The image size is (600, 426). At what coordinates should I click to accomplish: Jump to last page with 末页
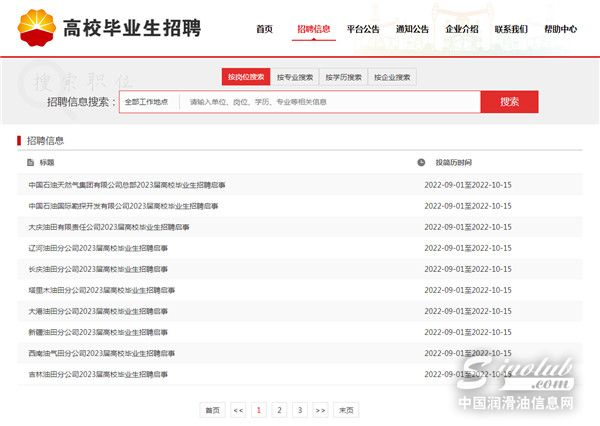[x=346, y=410]
